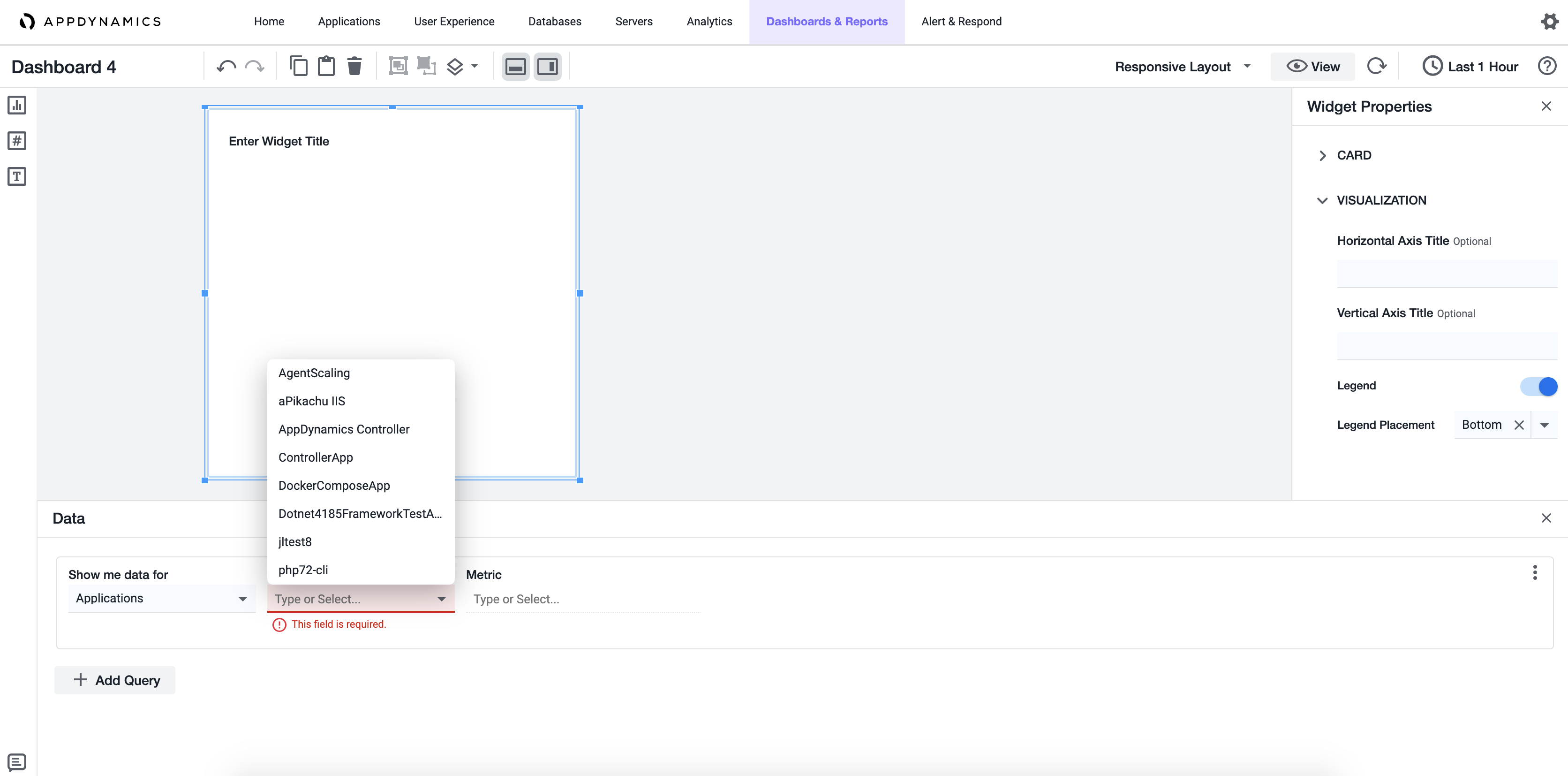Click the AppDynamics logo

(x=90, y=22)
